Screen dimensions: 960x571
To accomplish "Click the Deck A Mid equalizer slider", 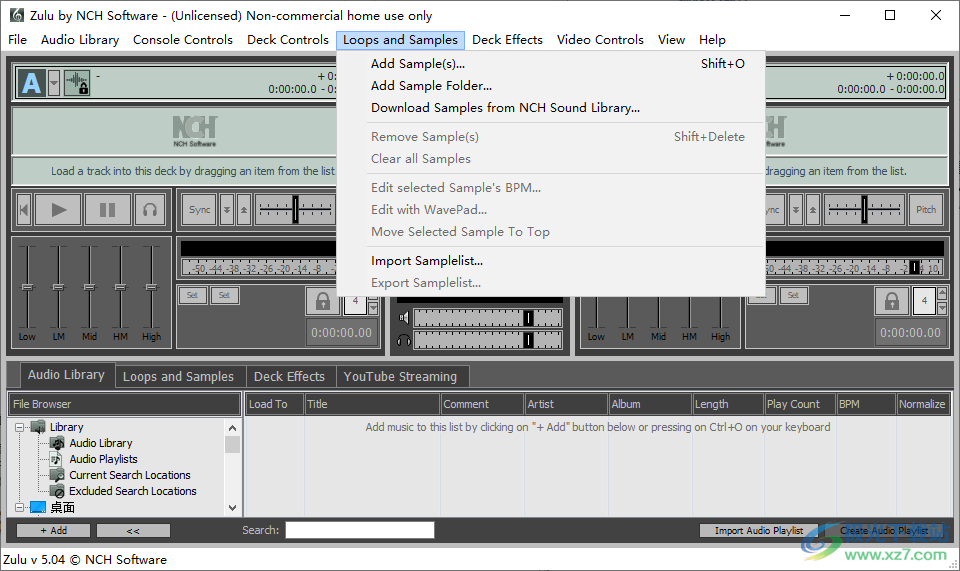I will point(90,288).
